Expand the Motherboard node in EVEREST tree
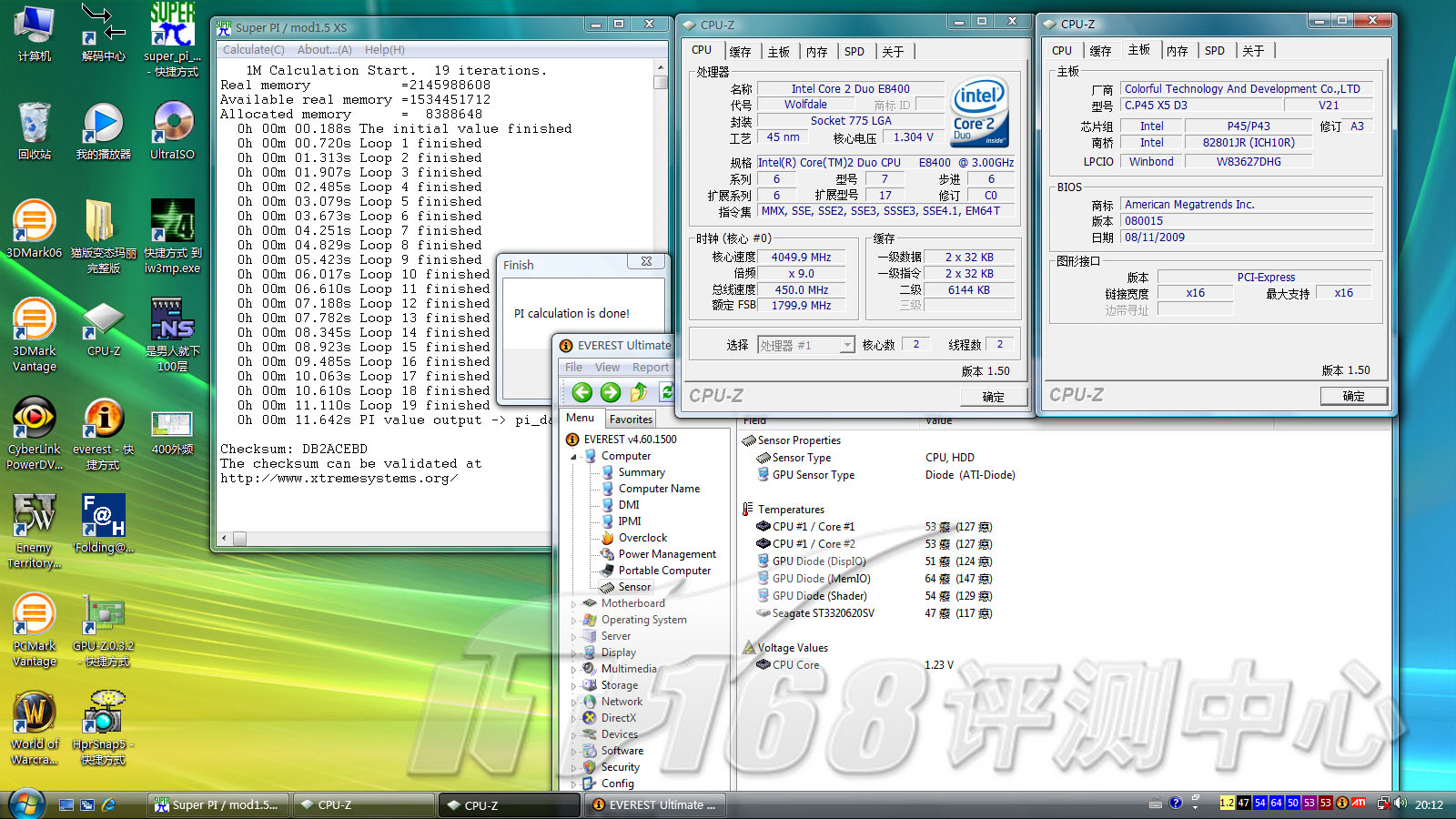 coord(574,603)
